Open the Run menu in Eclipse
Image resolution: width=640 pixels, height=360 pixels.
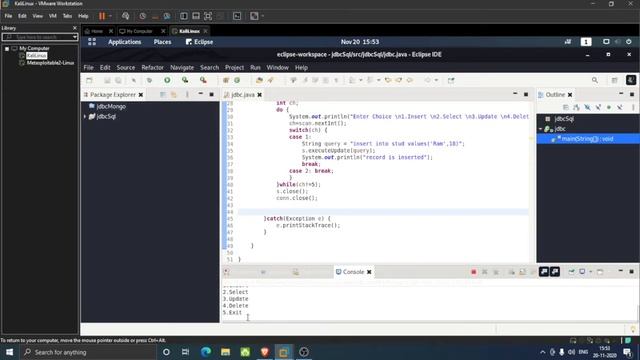pyautogui.click(x=255, y=68)
